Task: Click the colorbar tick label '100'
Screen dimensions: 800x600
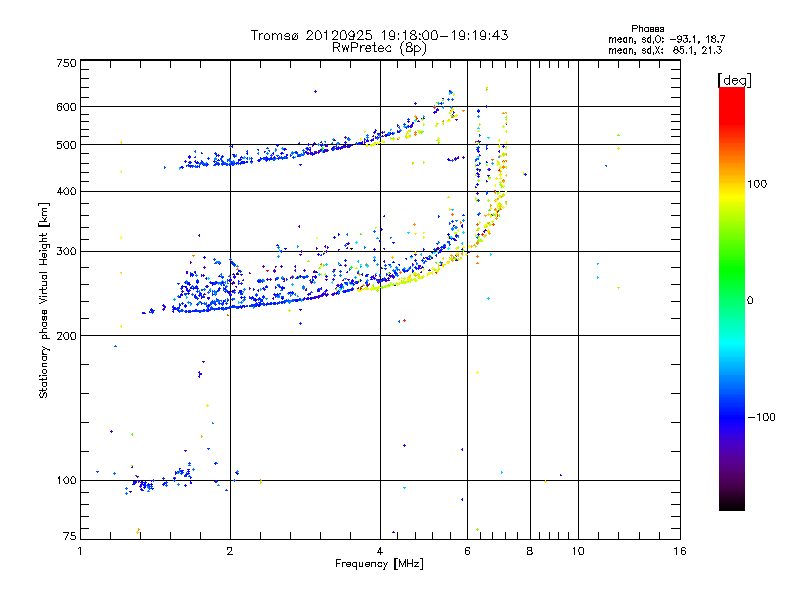Action: tap(757, 184)
